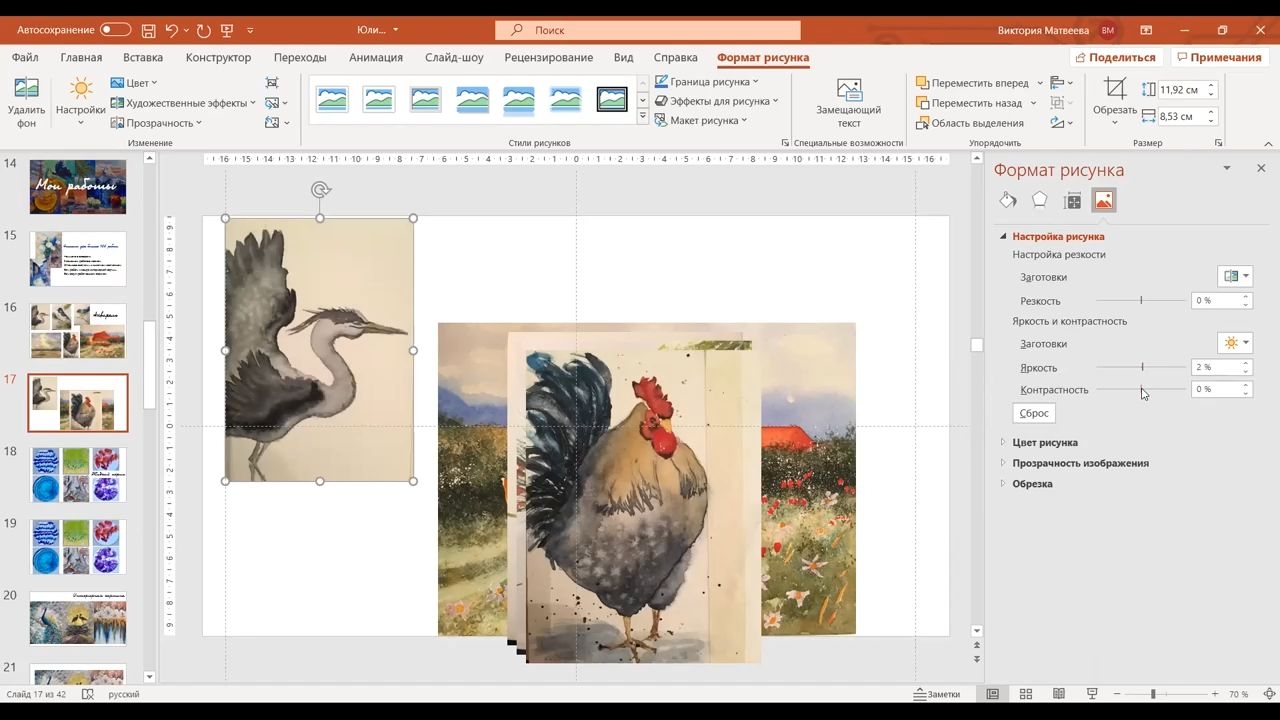
Task: Click the Заметки button in status bar
Action: tap(937, 694)
